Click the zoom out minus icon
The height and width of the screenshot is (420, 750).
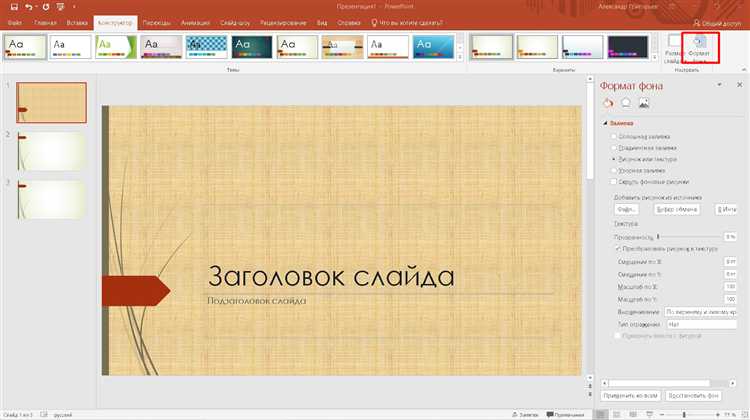[662, 415]
